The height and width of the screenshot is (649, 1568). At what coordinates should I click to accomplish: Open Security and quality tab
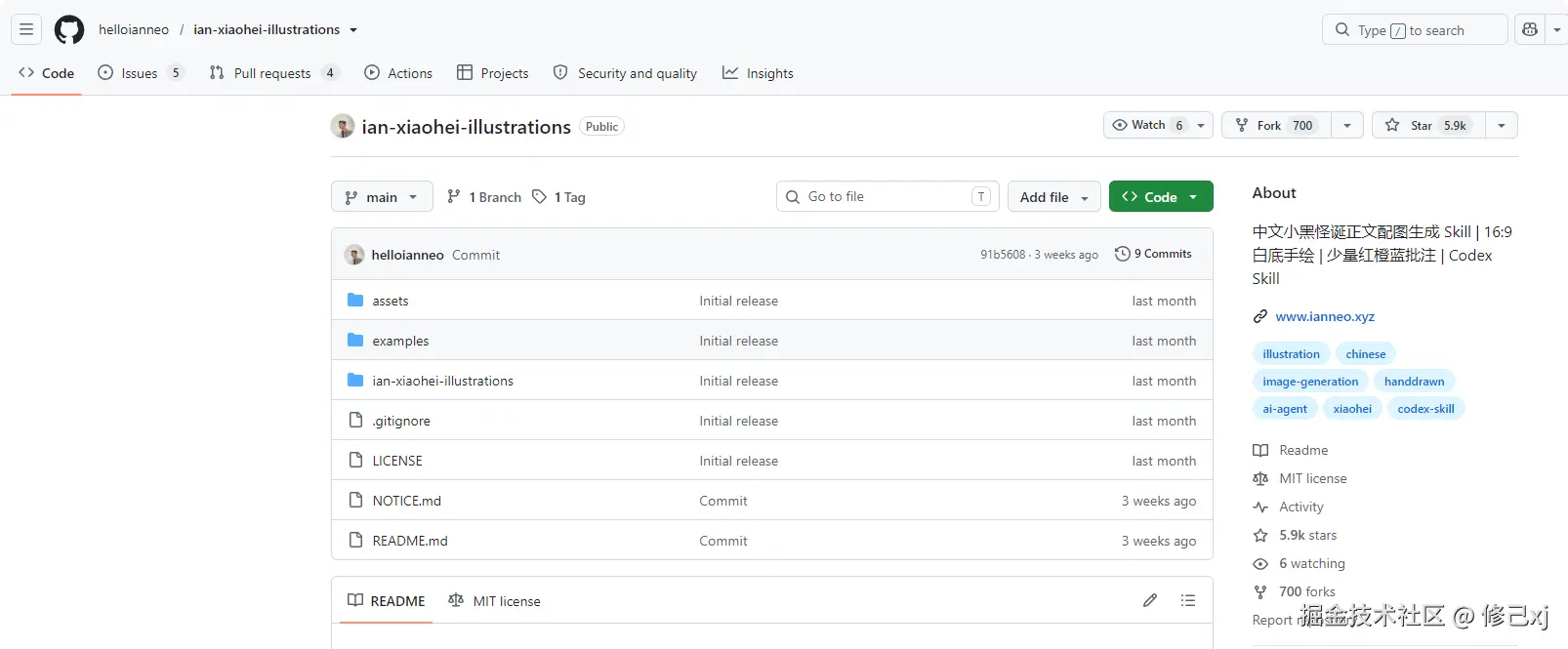coord(625,73)
